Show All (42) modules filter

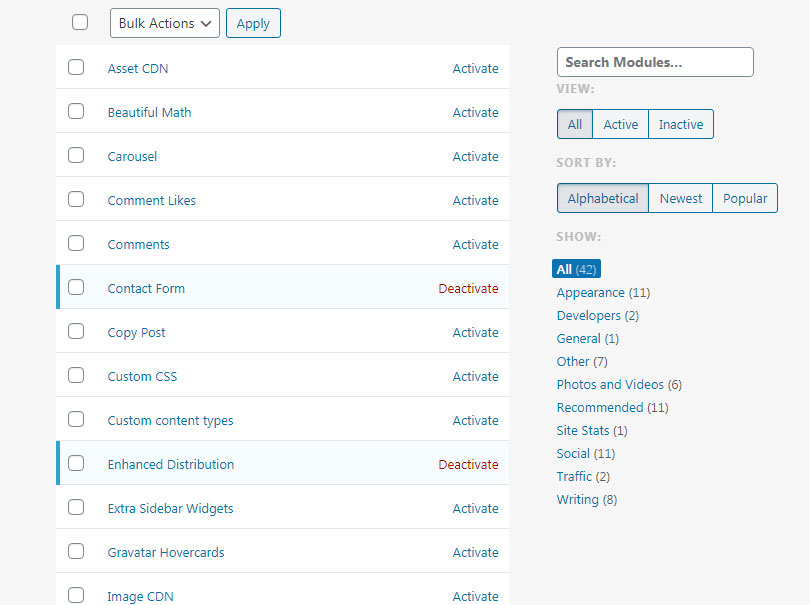(x=577, y=269)
